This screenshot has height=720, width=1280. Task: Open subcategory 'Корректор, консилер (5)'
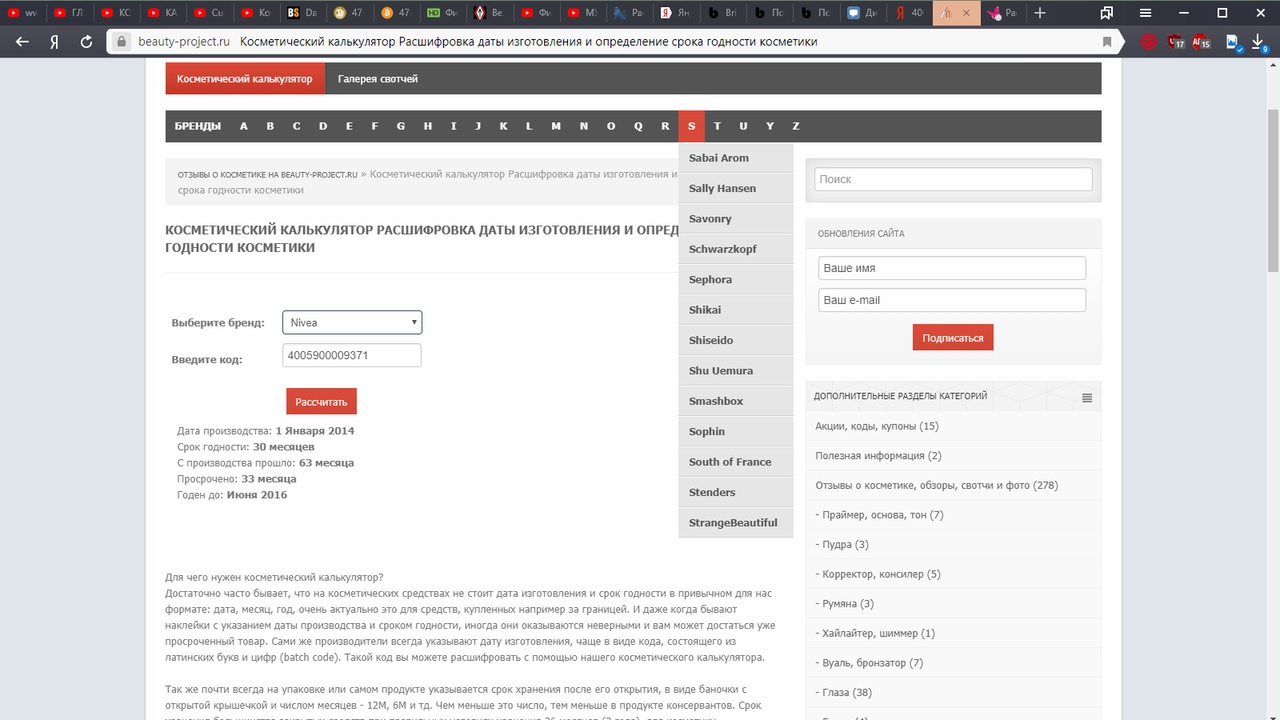pyautogui.click(x=878, y=574)
